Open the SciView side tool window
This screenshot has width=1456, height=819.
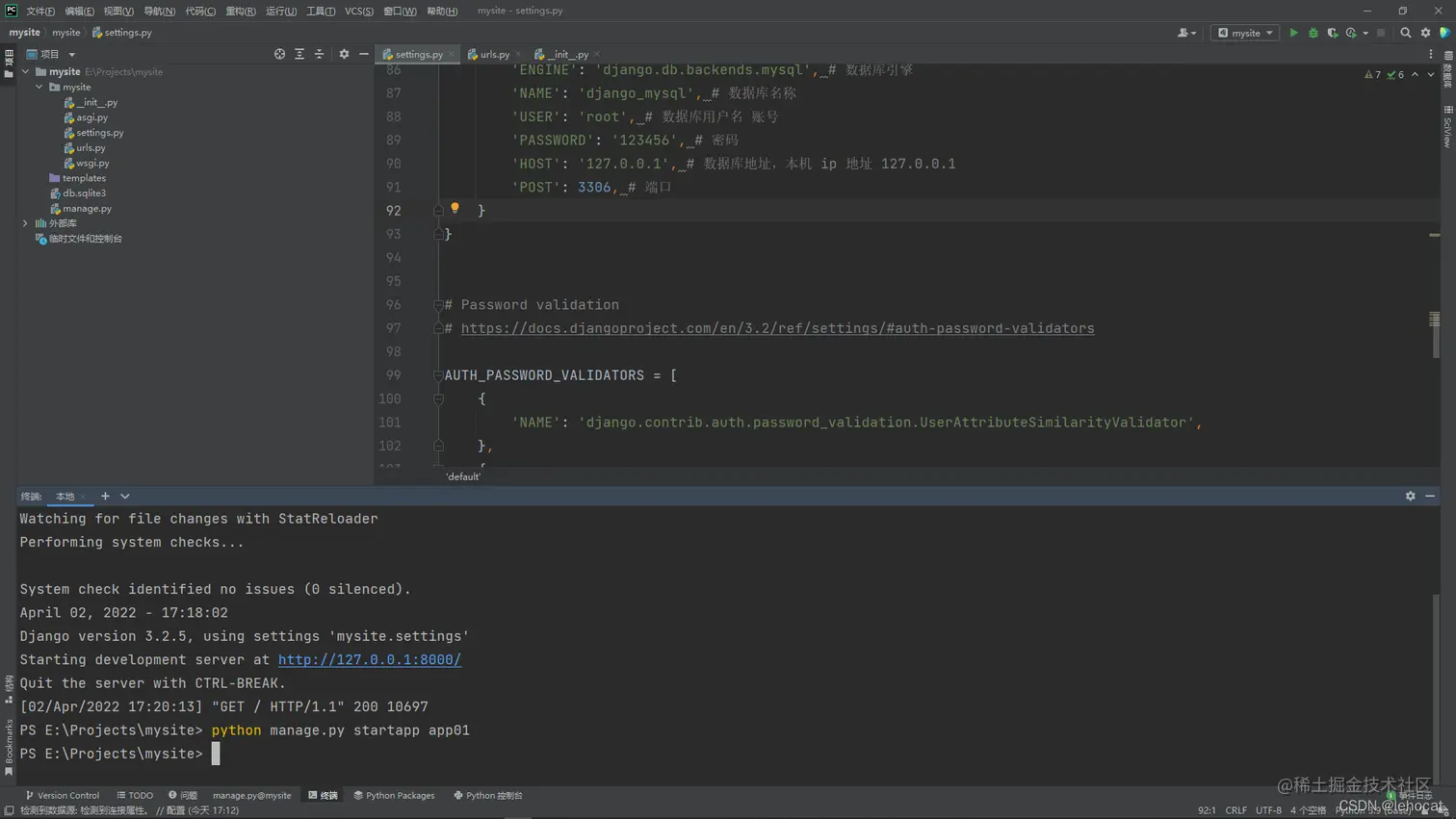(1447, 126)
